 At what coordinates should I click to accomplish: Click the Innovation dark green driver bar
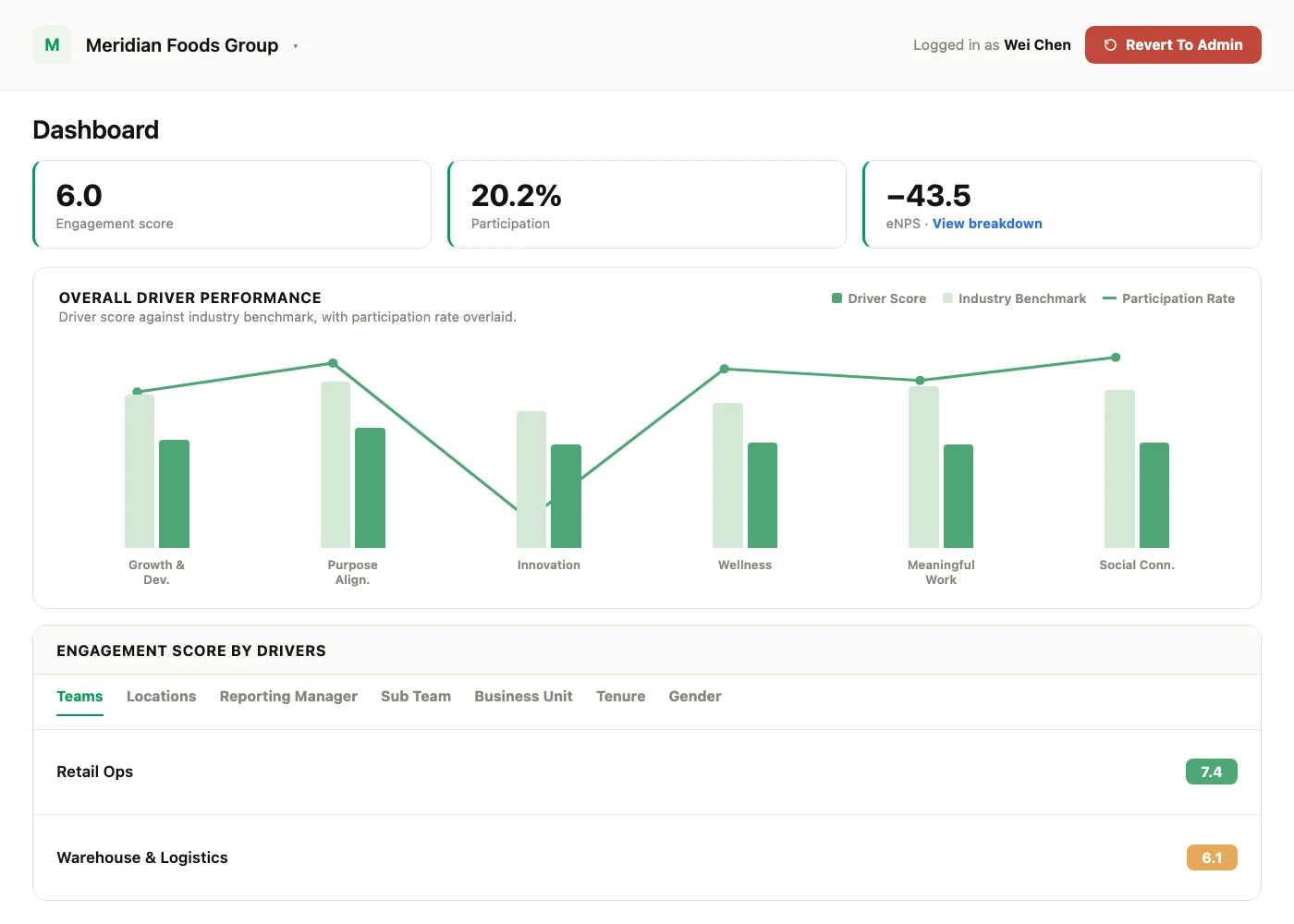point(566,496)
